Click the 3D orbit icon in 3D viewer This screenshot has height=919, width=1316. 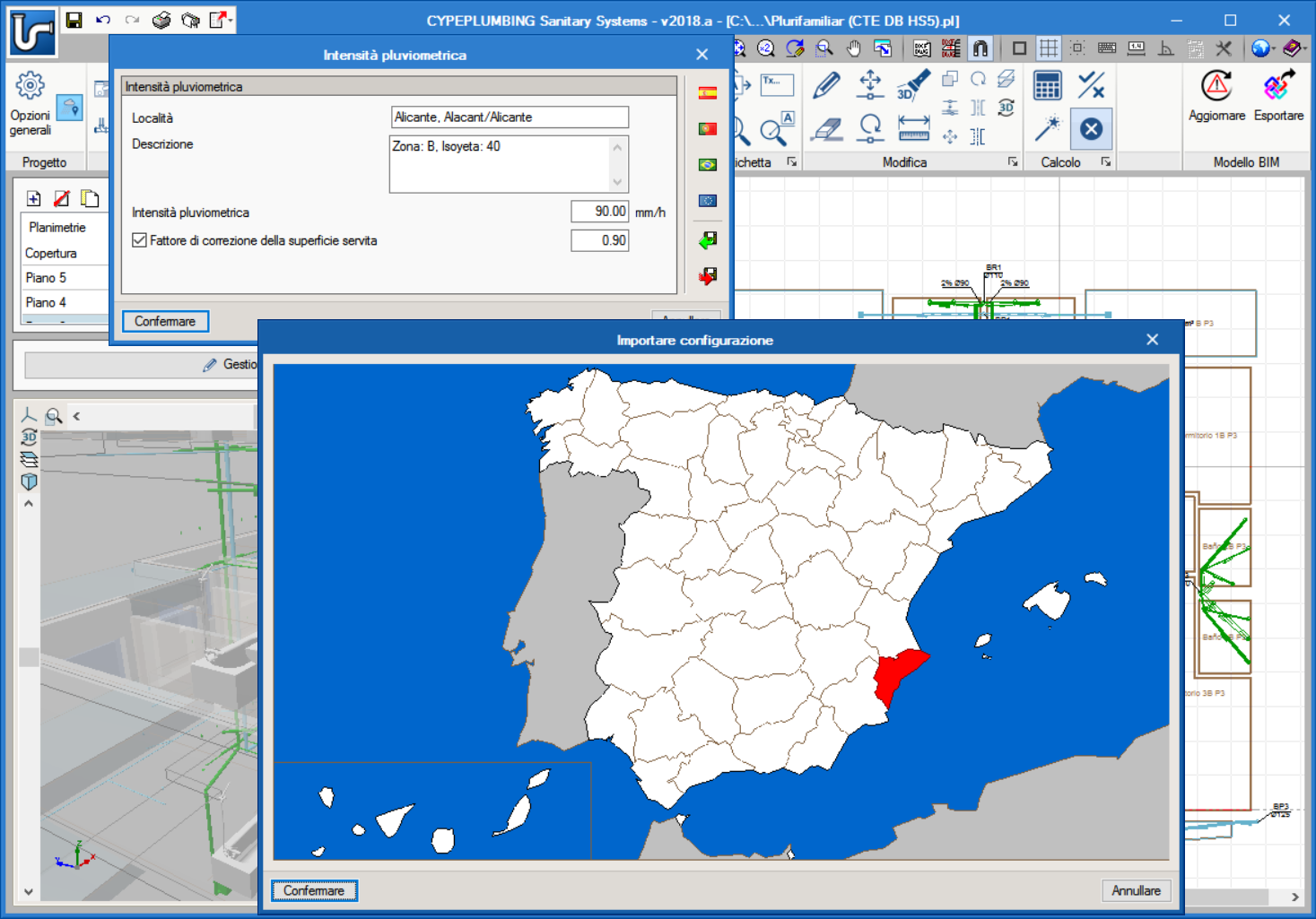29,438
